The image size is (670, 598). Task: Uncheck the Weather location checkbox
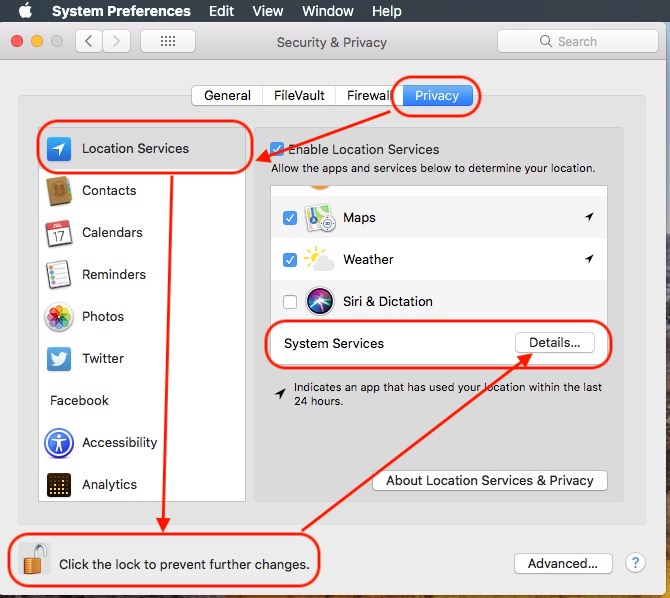pyautogui.click(x=290, y=259)
